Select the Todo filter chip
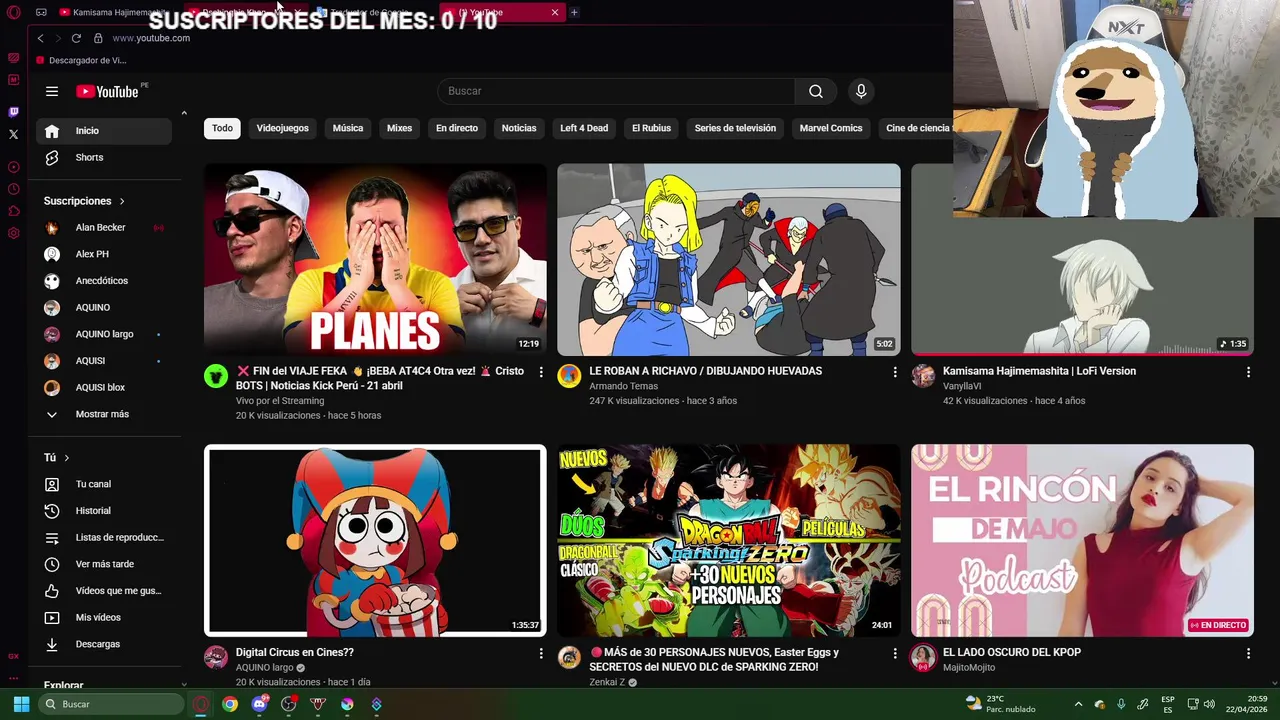Image resolution: width=1280 pixels, height=720 pixels. coord(222,128)
